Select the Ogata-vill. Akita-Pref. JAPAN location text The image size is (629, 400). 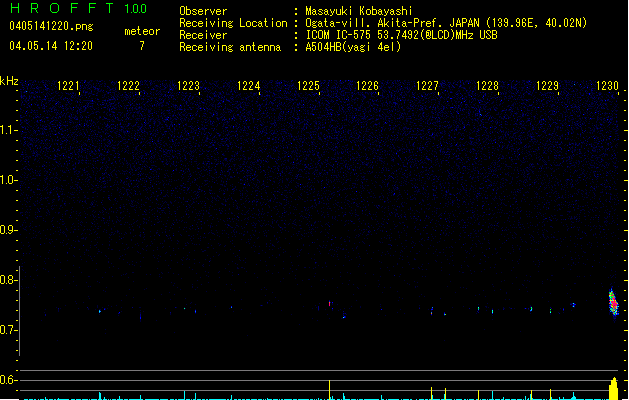446,23
